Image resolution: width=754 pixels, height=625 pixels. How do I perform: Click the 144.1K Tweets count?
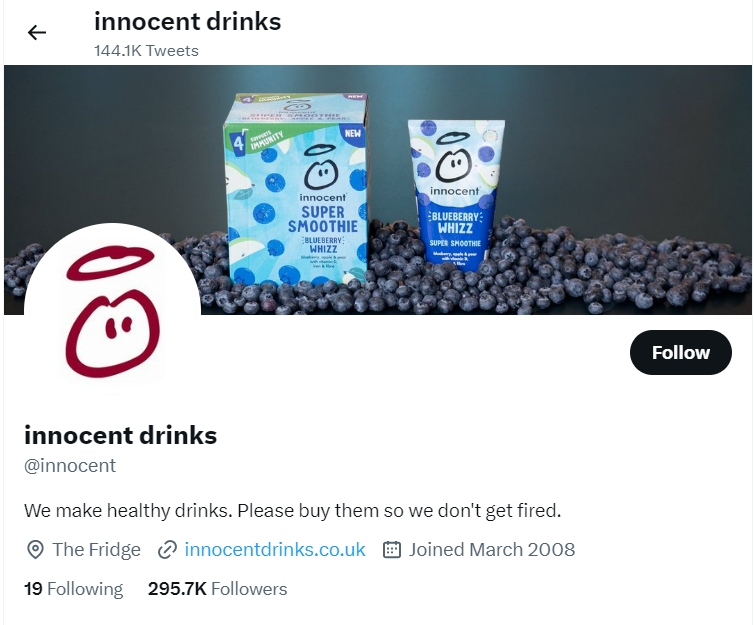[x=146, y=50]
